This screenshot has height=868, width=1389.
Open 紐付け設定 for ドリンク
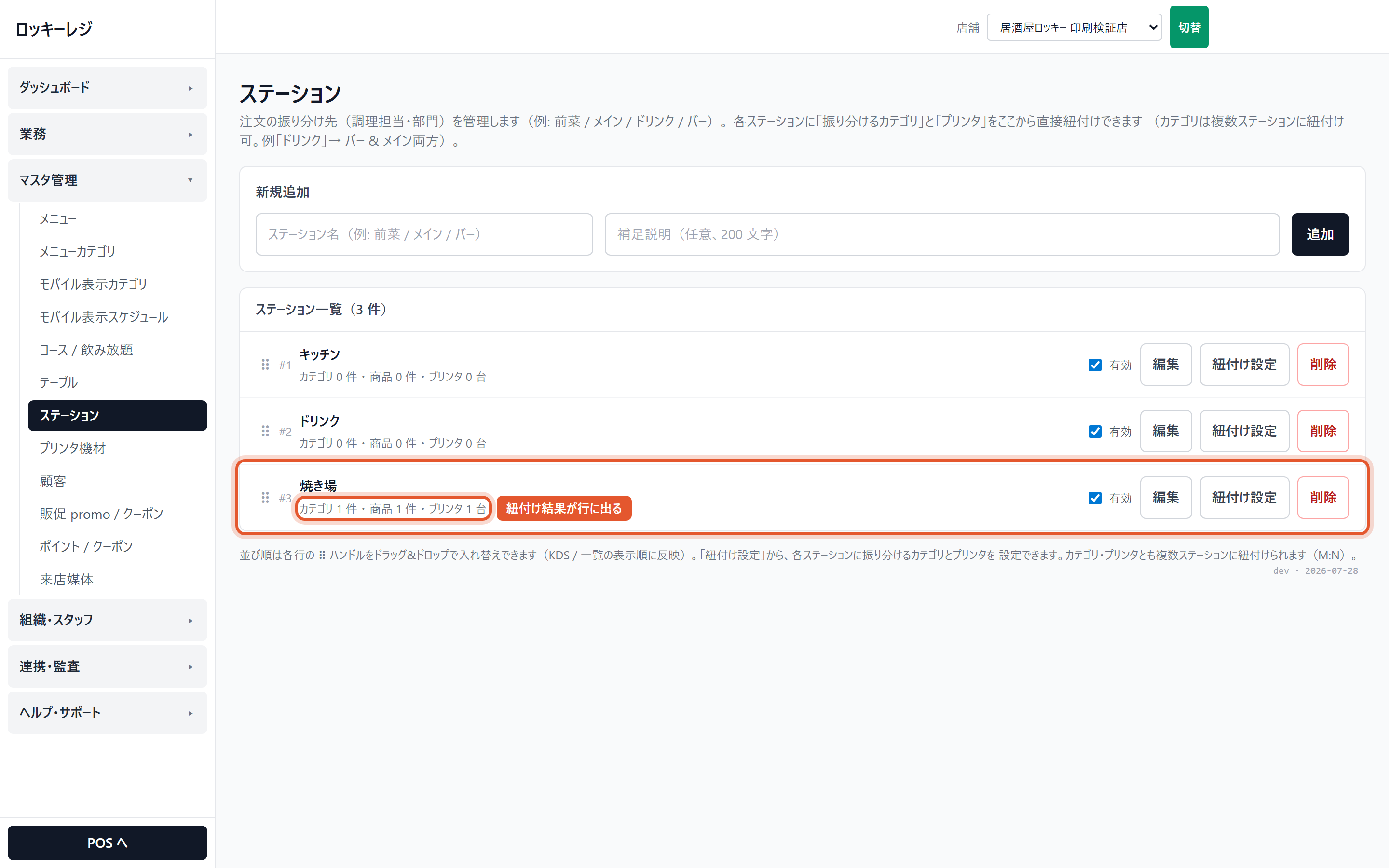[x=1244, y=431]
